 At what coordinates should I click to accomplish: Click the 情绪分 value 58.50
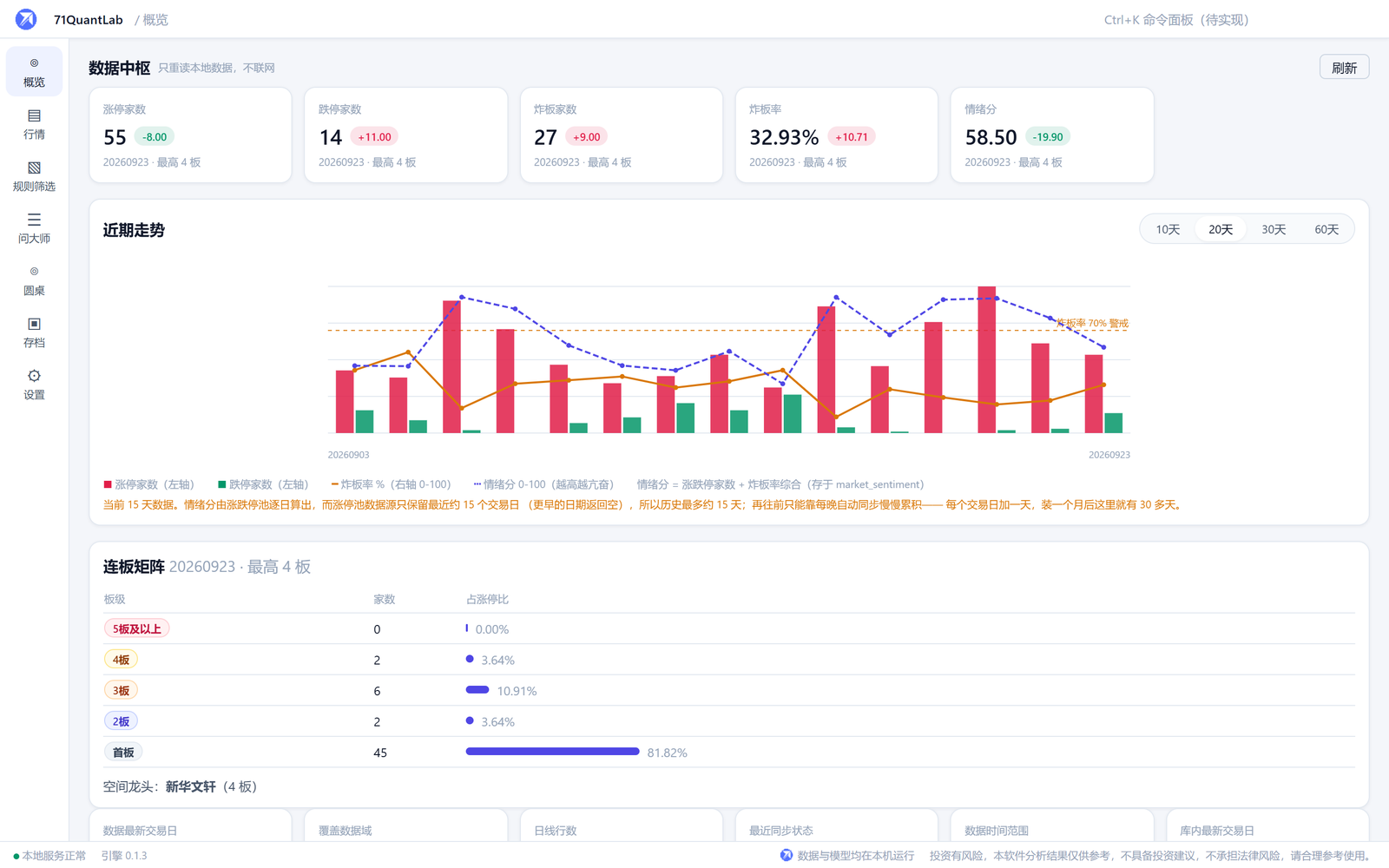click(x=991, y=137)
